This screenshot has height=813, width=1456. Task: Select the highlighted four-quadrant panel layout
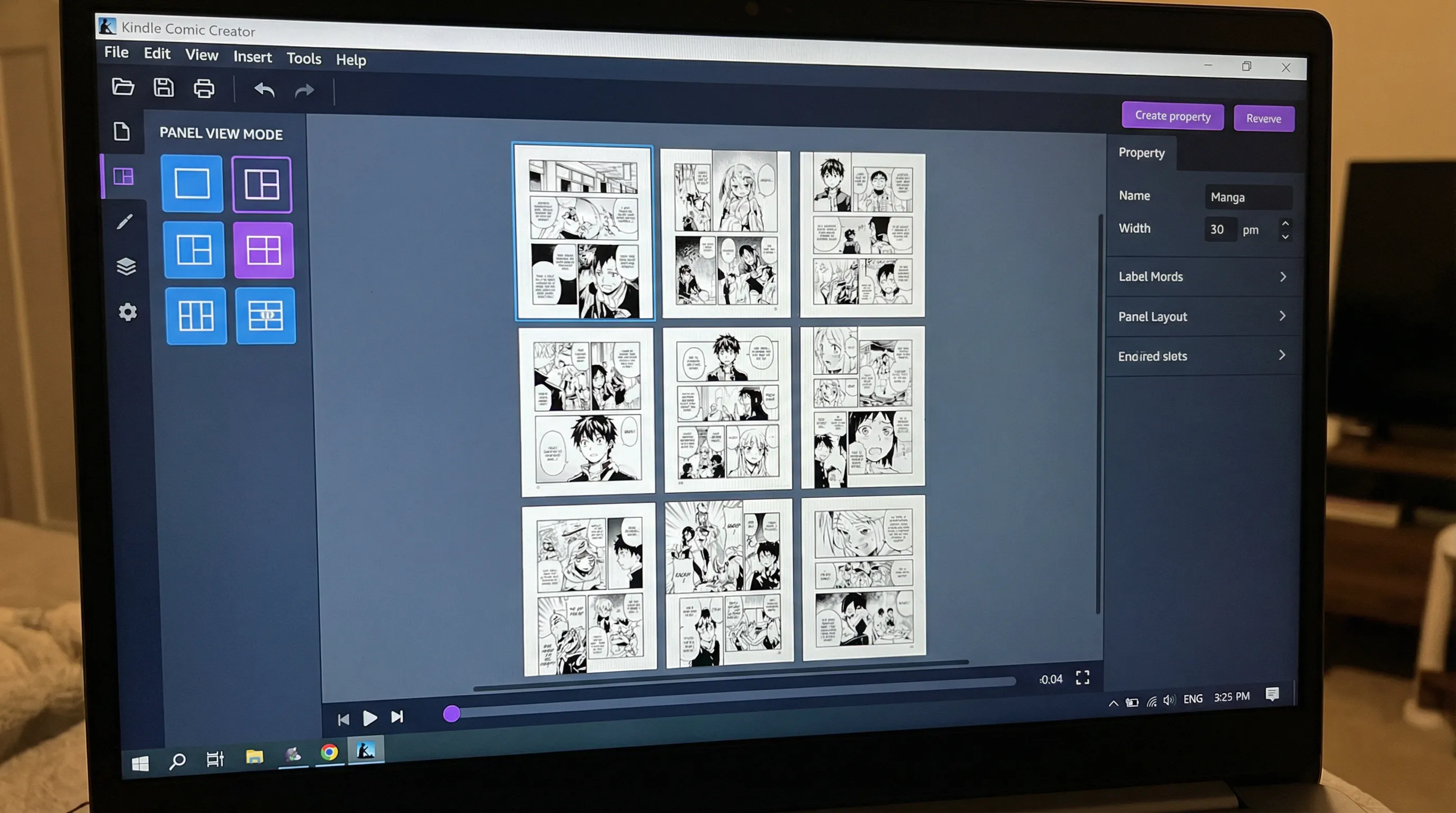(x=264, y=250)
